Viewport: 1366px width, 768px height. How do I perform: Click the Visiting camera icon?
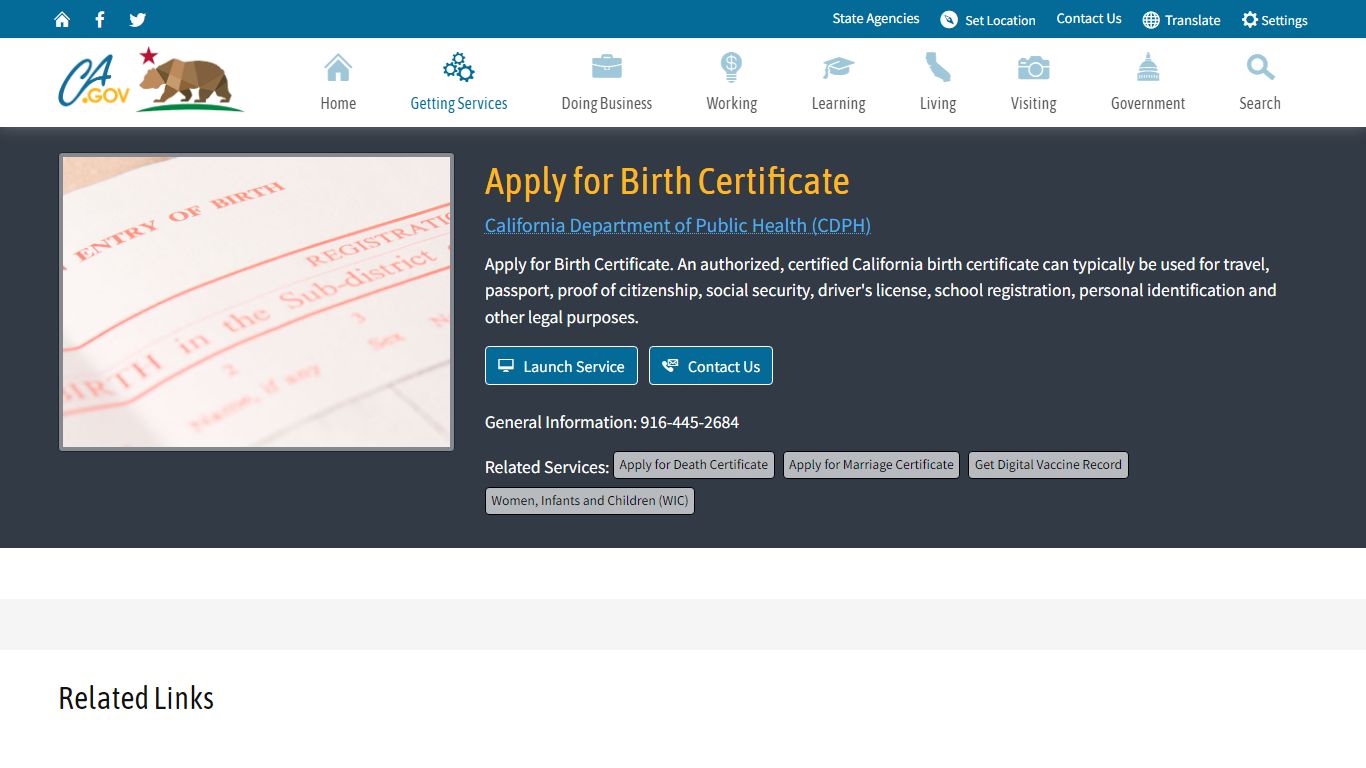pos(1033,68)
